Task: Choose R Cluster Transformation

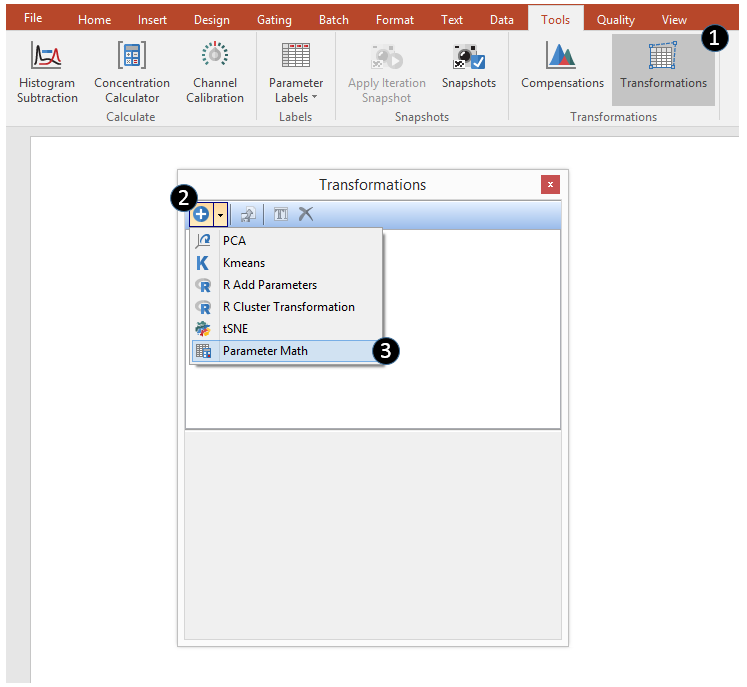Action: coord(288,307)
